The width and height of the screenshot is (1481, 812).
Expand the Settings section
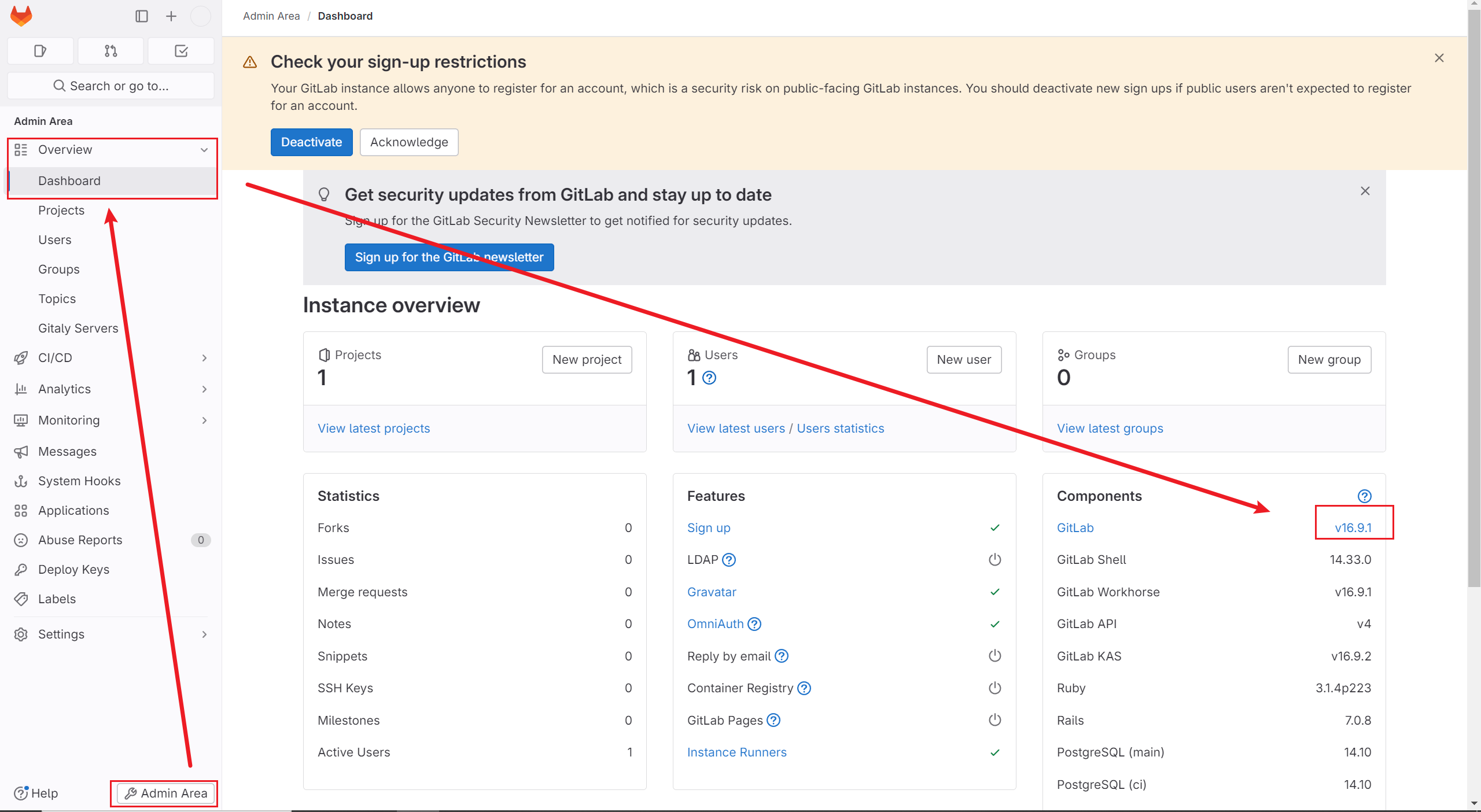click(112, 634)
